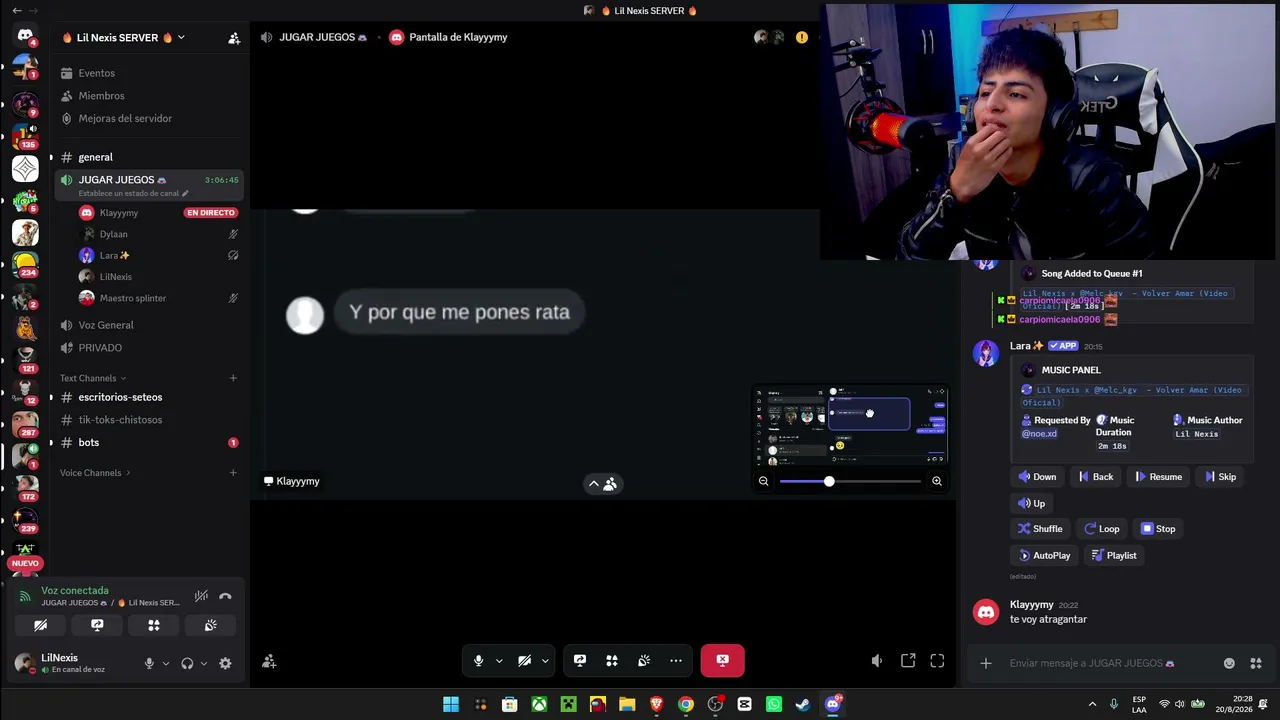Skip the current song in music panel

coord(1221,477)
